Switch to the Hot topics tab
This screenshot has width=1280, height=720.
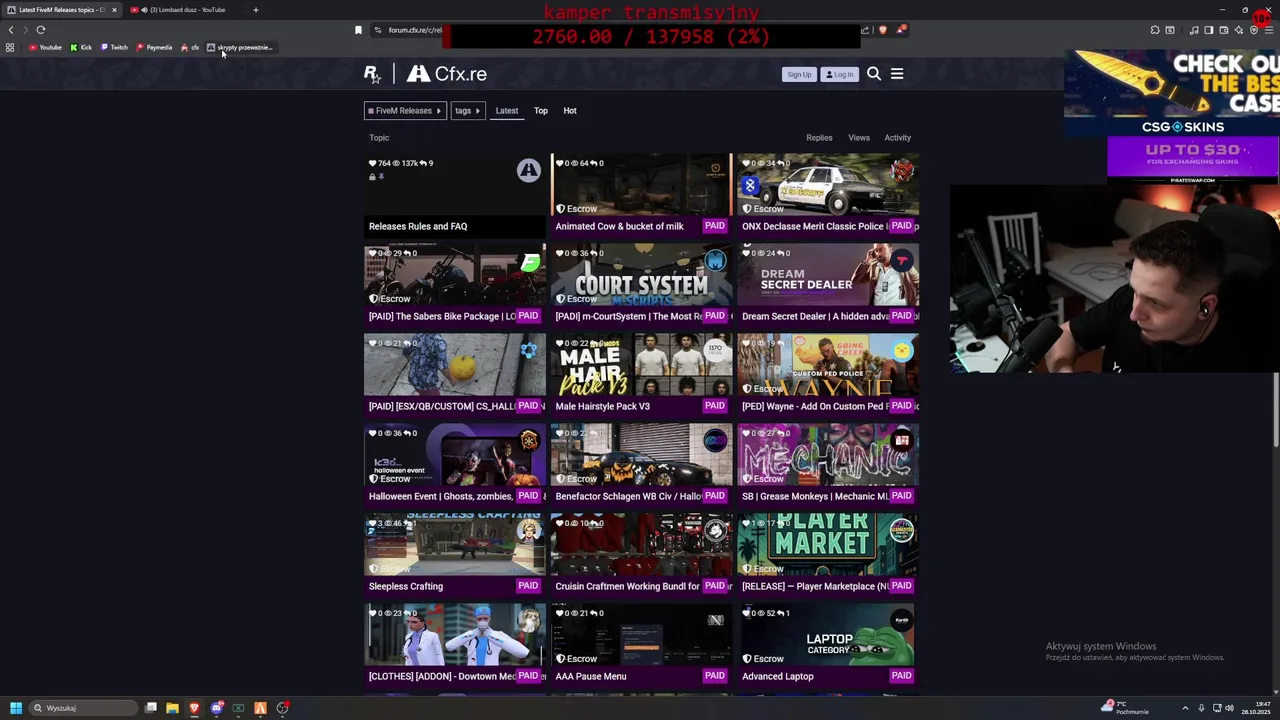[x=570, y=111]
